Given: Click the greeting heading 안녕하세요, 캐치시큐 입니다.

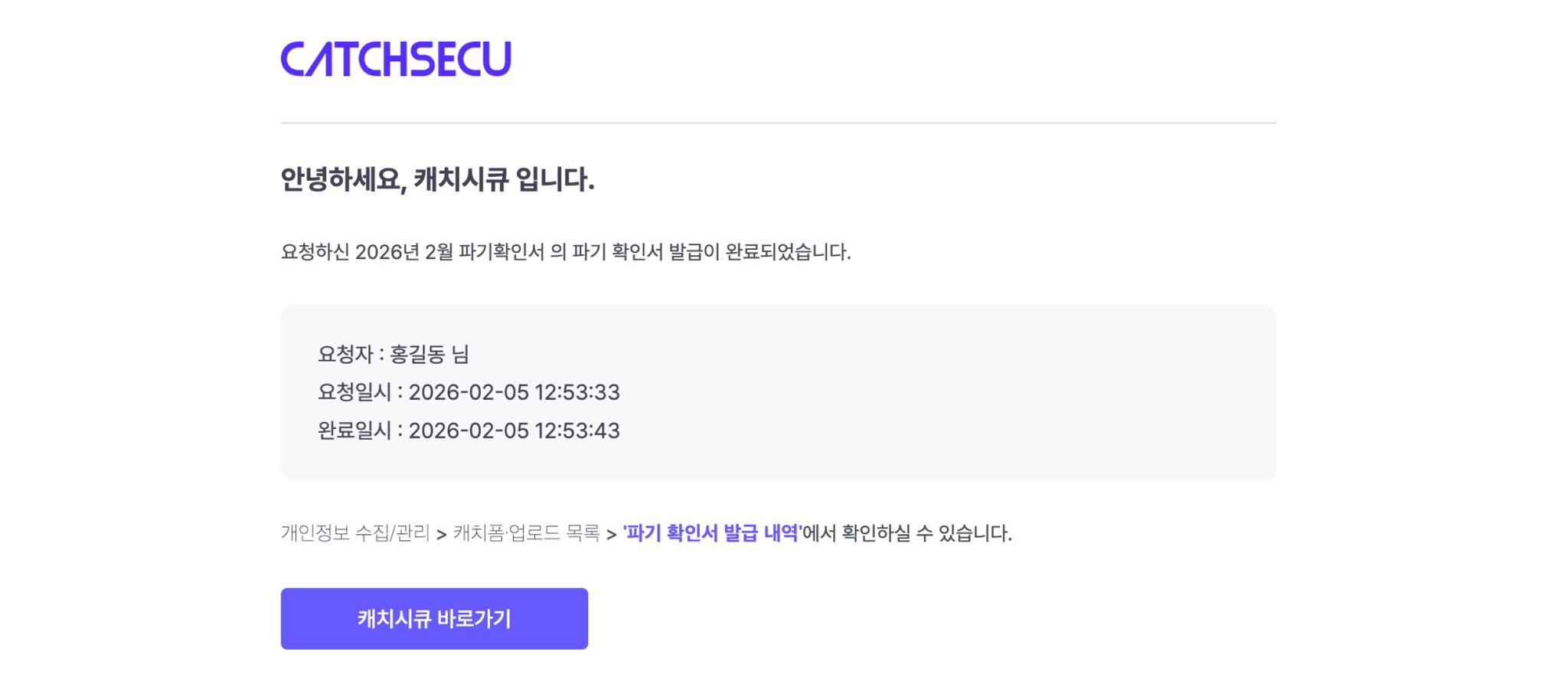Looking at the screenshot, I should point(437,179).
